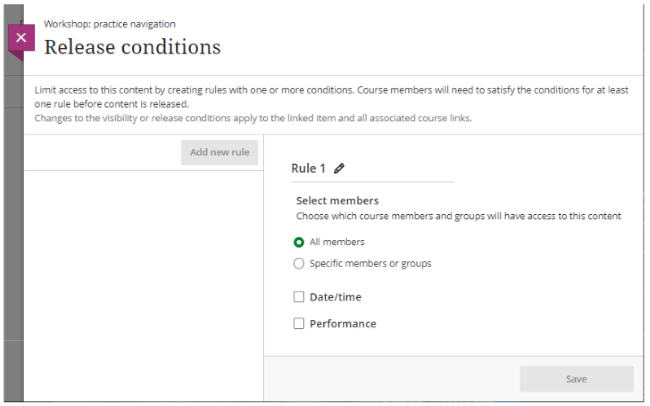Save the release conditions
The height and width of the screenshot is (406, 650).
[x=576, y=379]
